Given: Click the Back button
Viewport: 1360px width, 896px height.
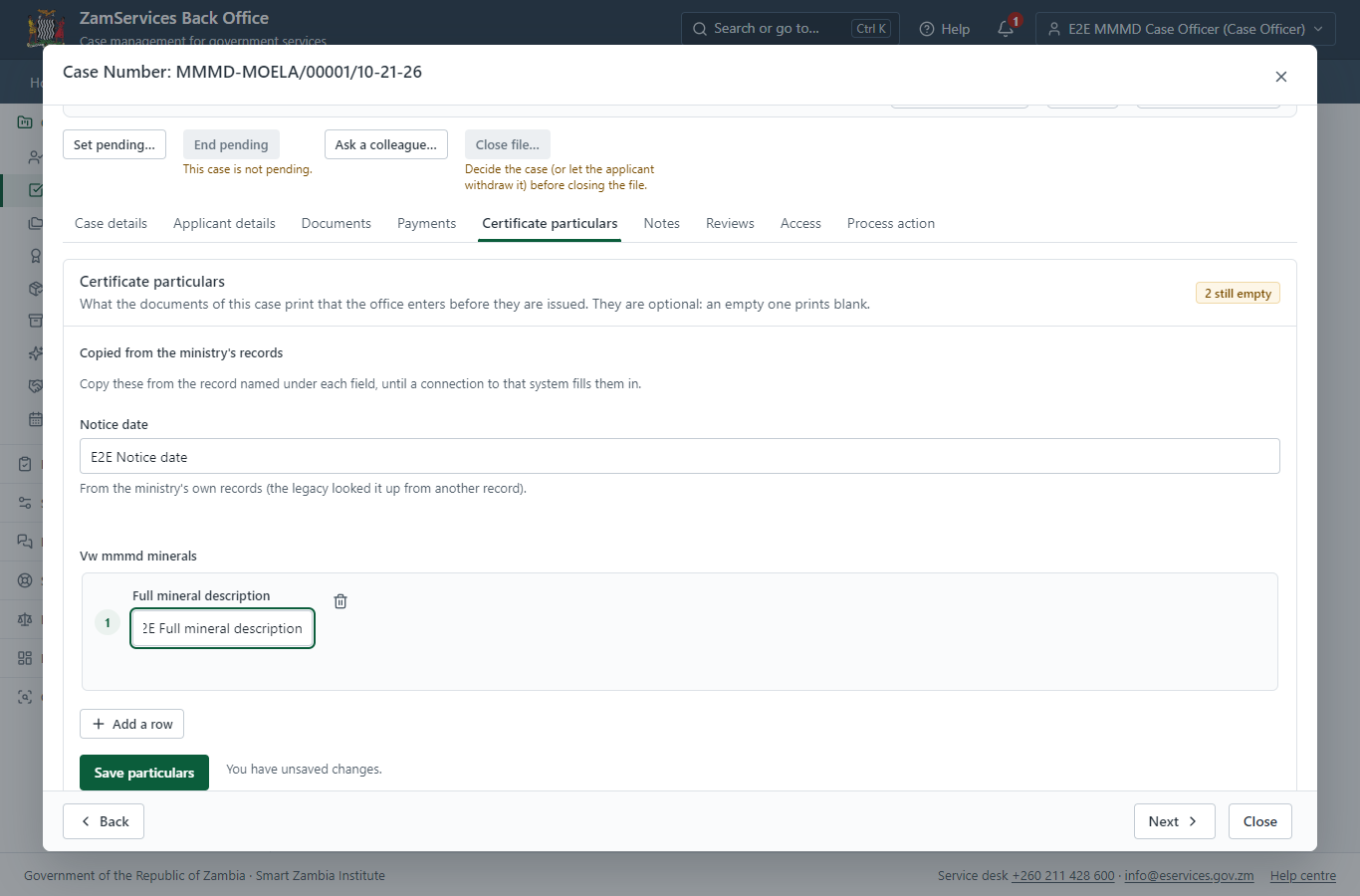Looking at the screenshot, I should (104, 821).
